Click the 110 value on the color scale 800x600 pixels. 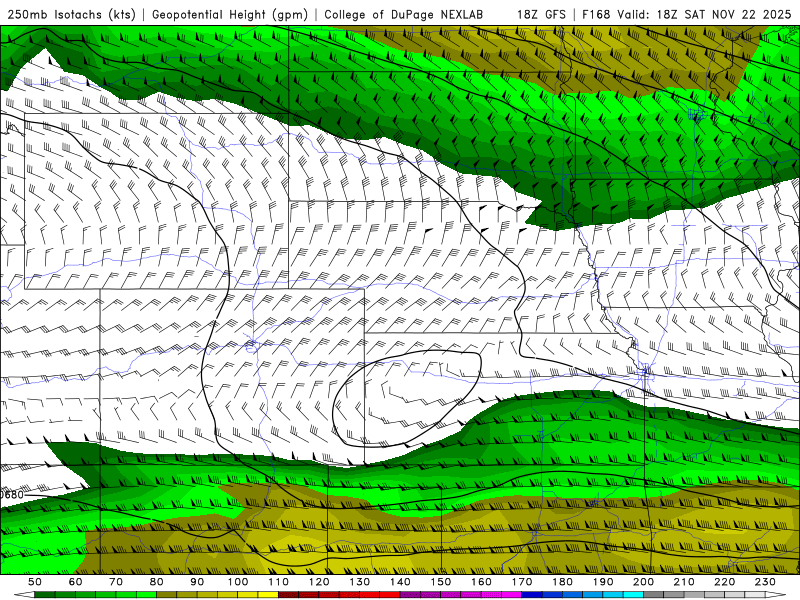pyautogui.click(x=279, y=582)
